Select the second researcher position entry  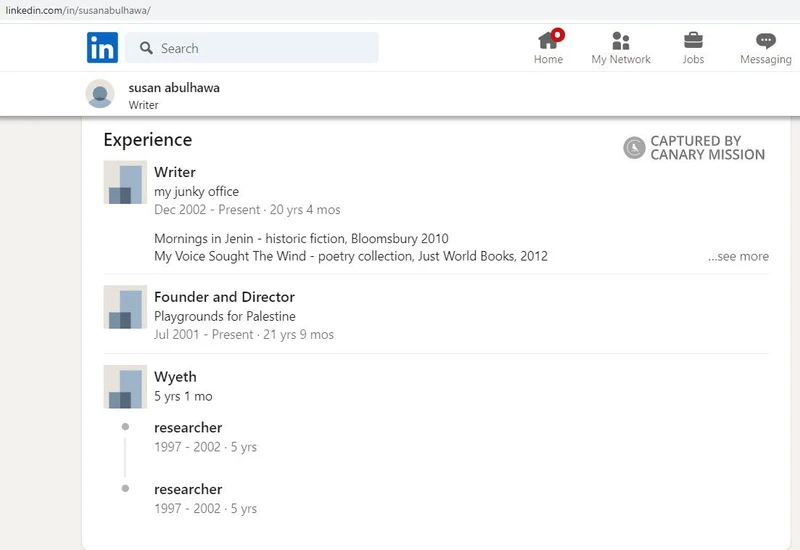click(x=188, y=489)
